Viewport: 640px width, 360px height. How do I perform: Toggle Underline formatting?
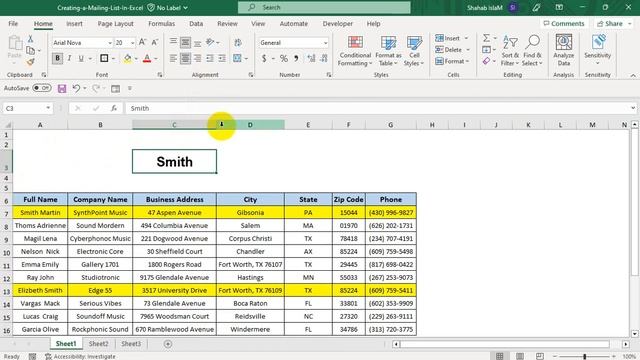click(x=81, y=58)
